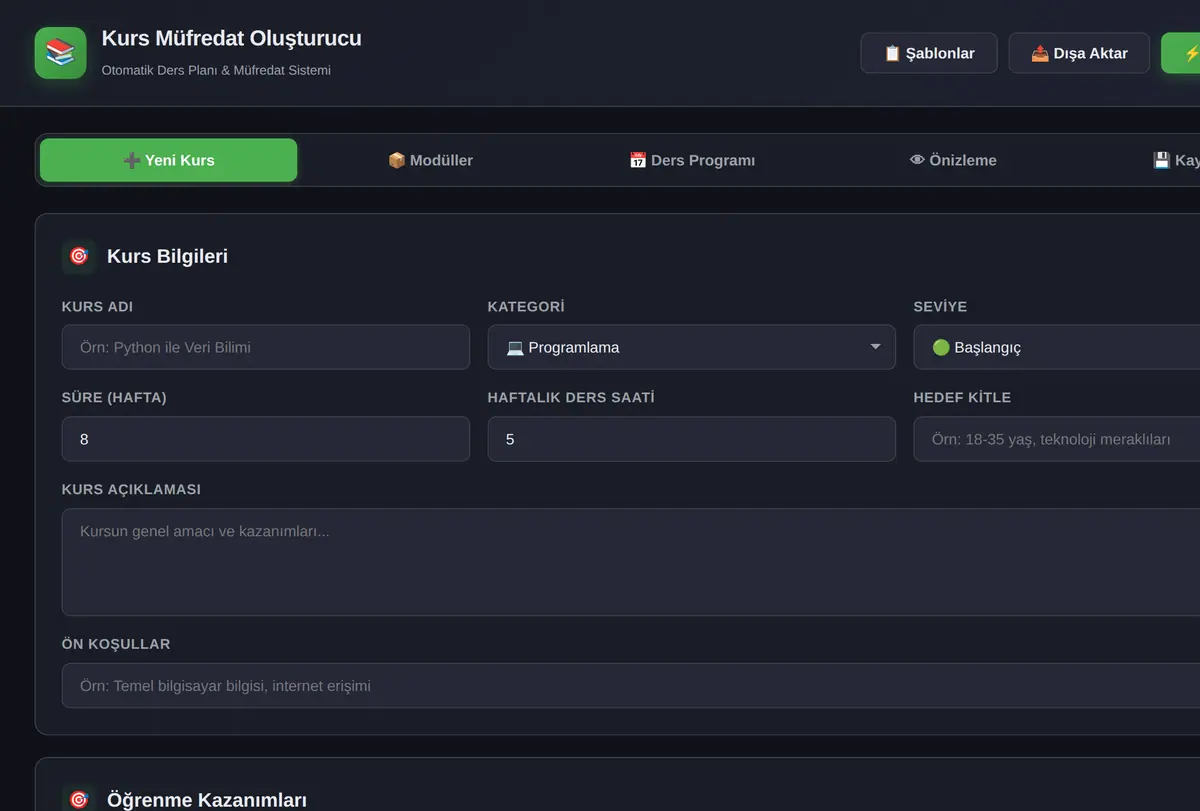Screen dimensions: 1200x811
Task: Click the Kurs Müfredat Oluşturucu title
Action: 232,38
